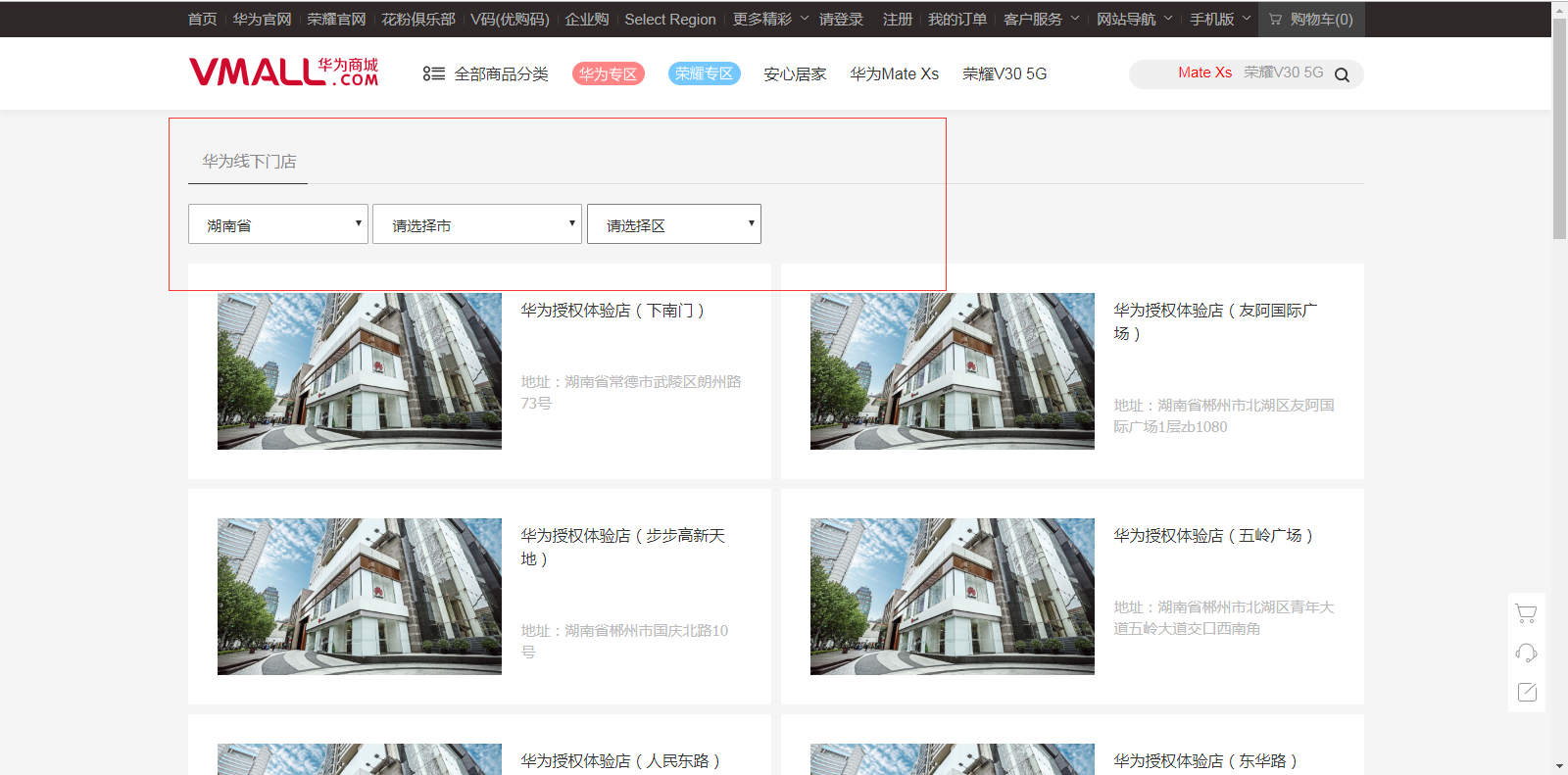Open 花粉俱乐部 link

tap(418, 19)
